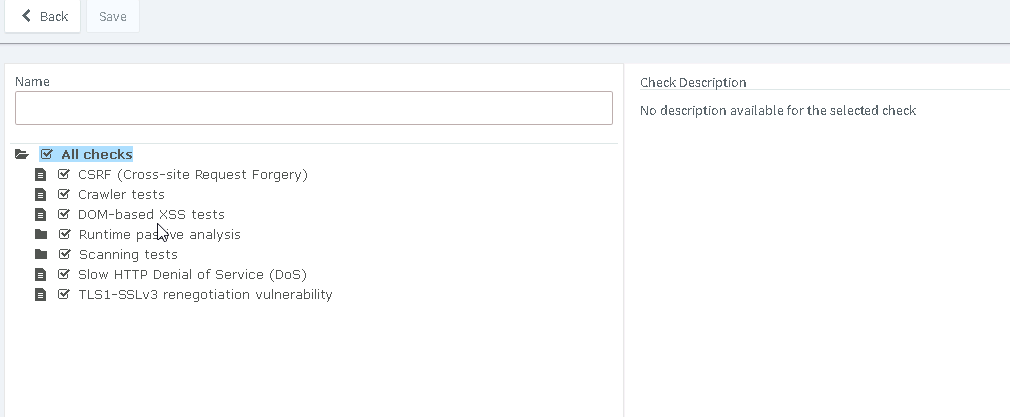This screenshot has width=1010, height=417.
Task: Toggle the Scanning tests checkbox
Action: coord(64,255)
